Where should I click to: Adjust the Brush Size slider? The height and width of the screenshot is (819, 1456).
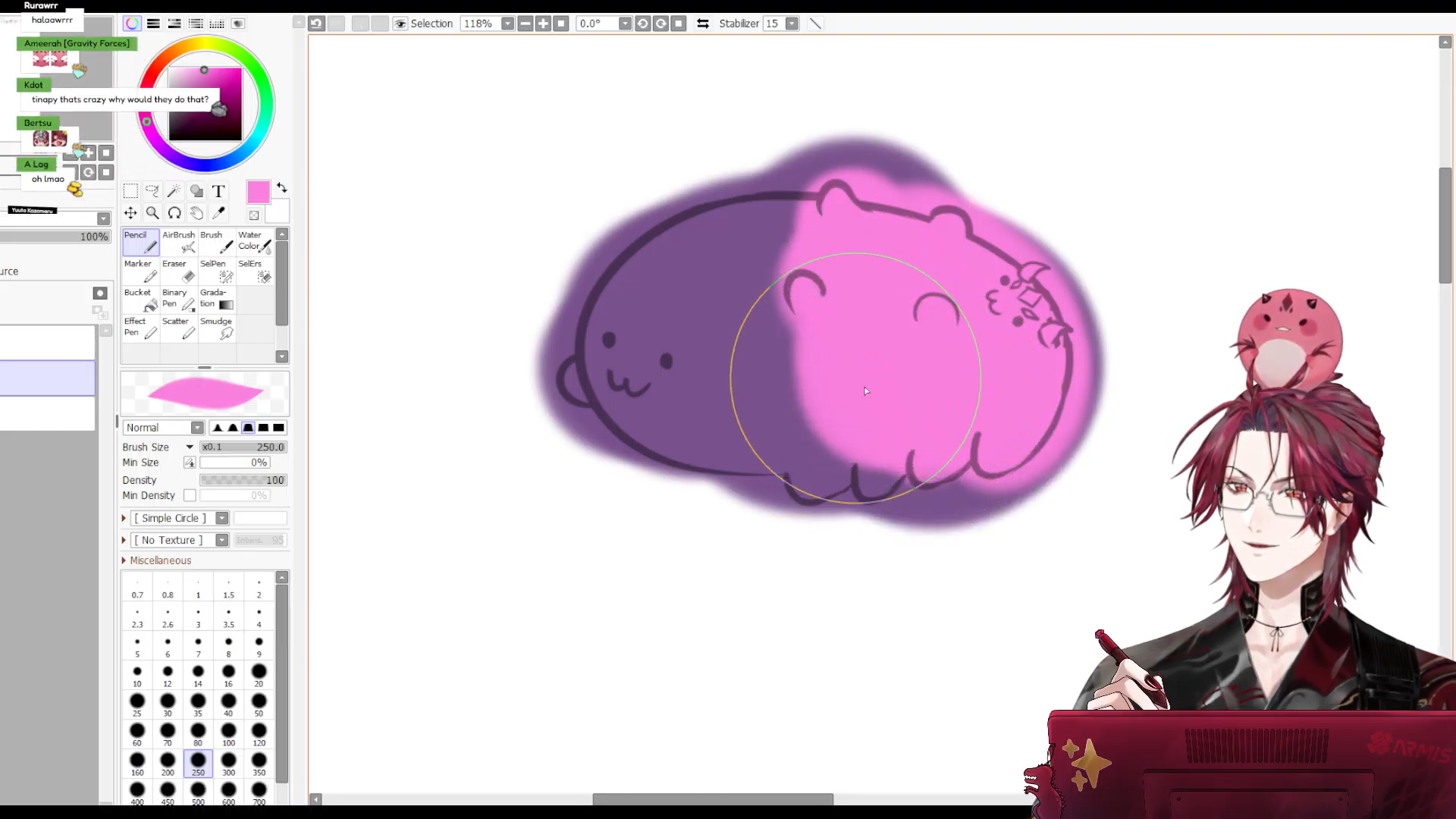coord(243,447)
